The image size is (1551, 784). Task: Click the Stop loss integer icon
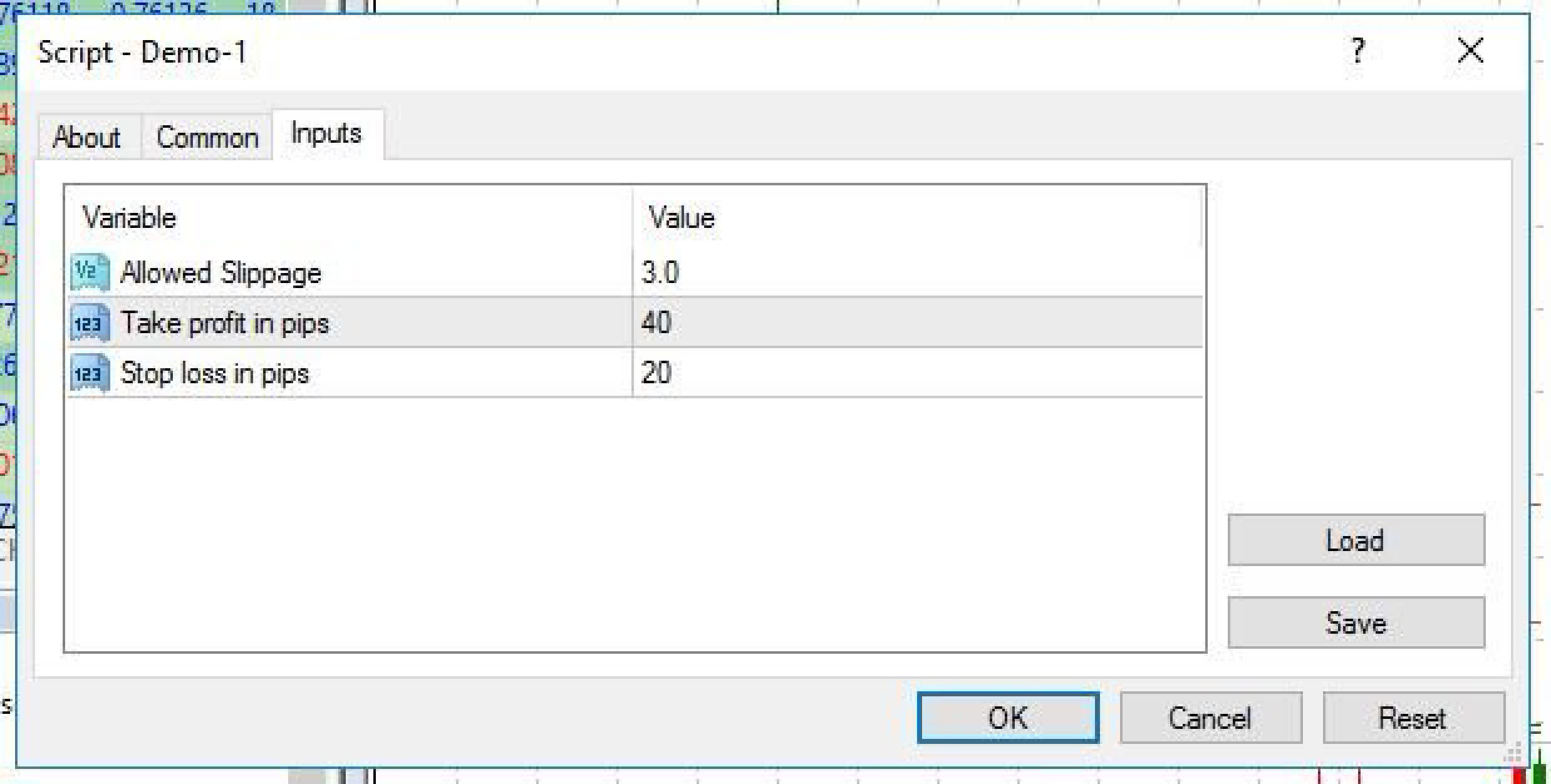90,373
